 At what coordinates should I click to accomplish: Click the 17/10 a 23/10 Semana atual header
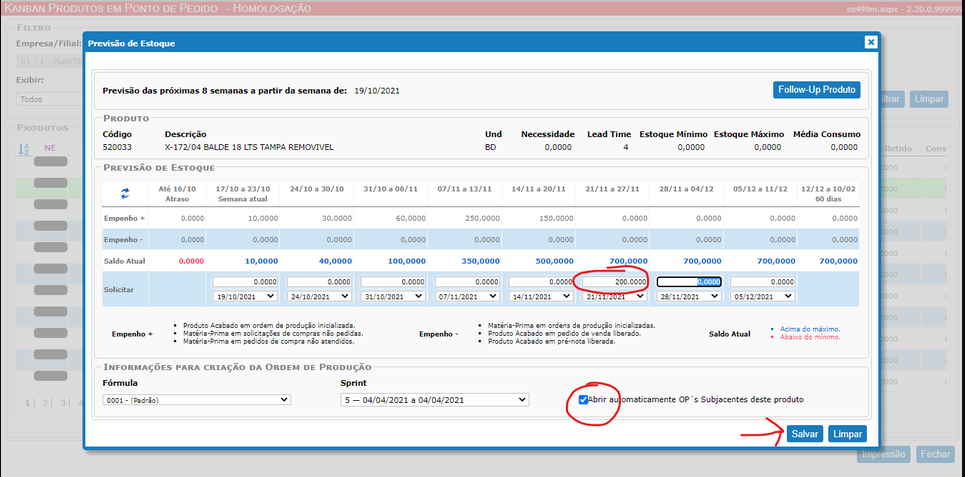242,194
